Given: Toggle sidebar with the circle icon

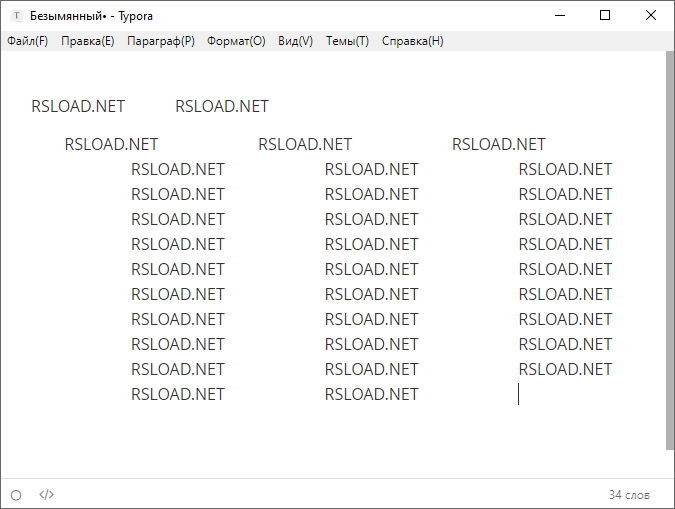Looking at the screenshot, I should pos(16,495).
